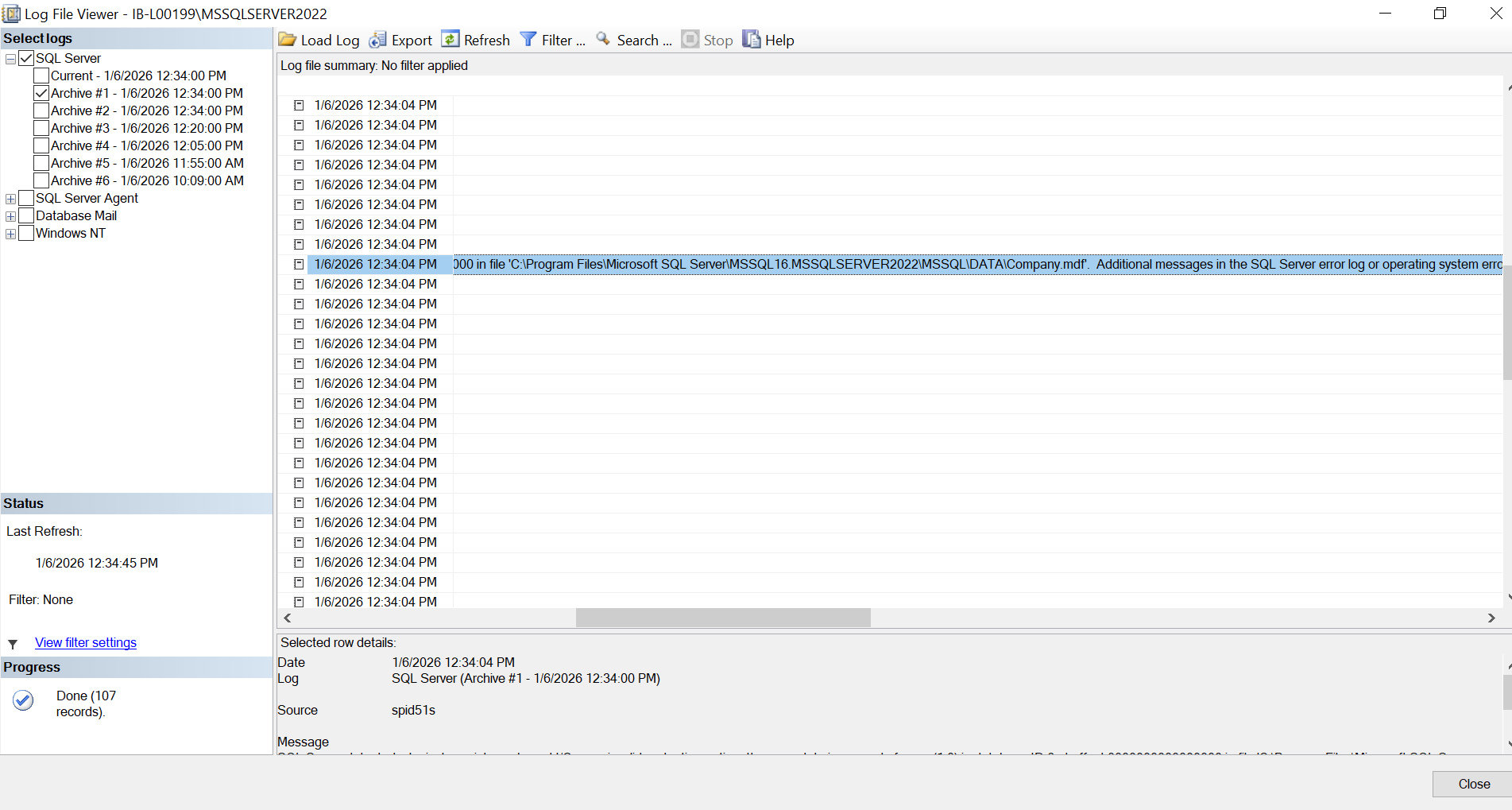Click the Stop icon in toolbar

[690, 40]
